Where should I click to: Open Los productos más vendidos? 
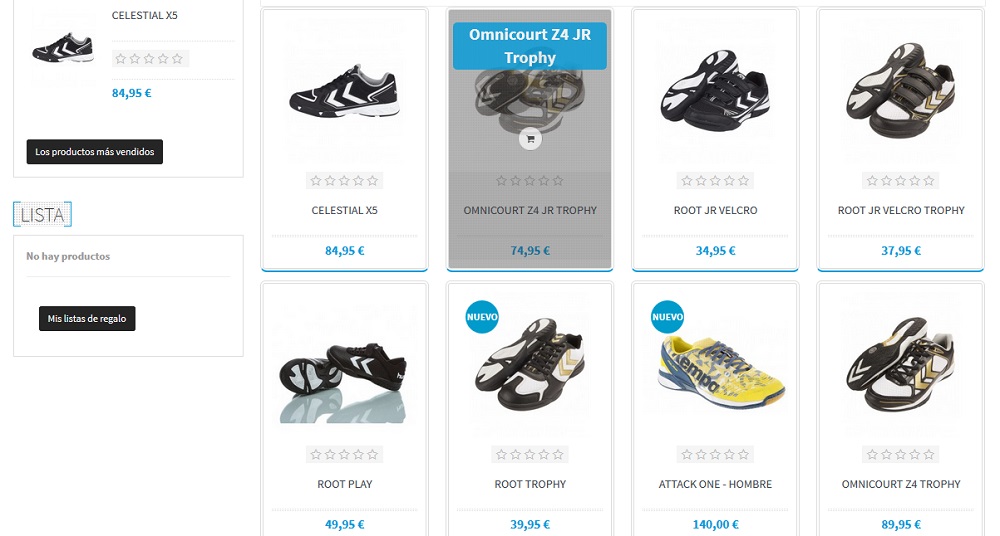click(x=94, y=152)
